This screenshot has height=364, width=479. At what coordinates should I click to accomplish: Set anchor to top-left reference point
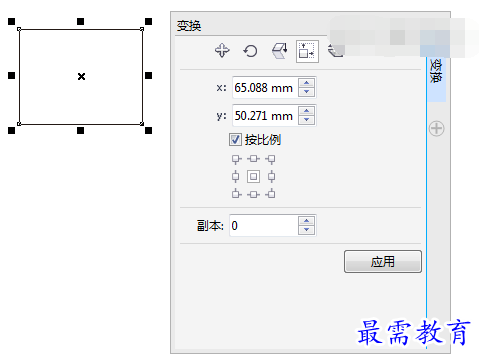coord(236,159)
